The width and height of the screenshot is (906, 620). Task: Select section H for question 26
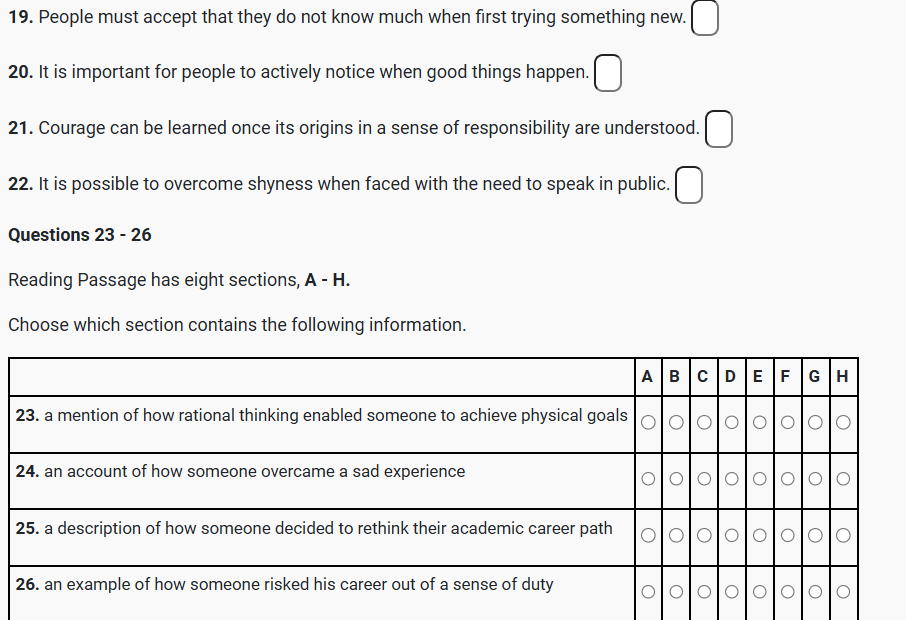tap(843, 592)
